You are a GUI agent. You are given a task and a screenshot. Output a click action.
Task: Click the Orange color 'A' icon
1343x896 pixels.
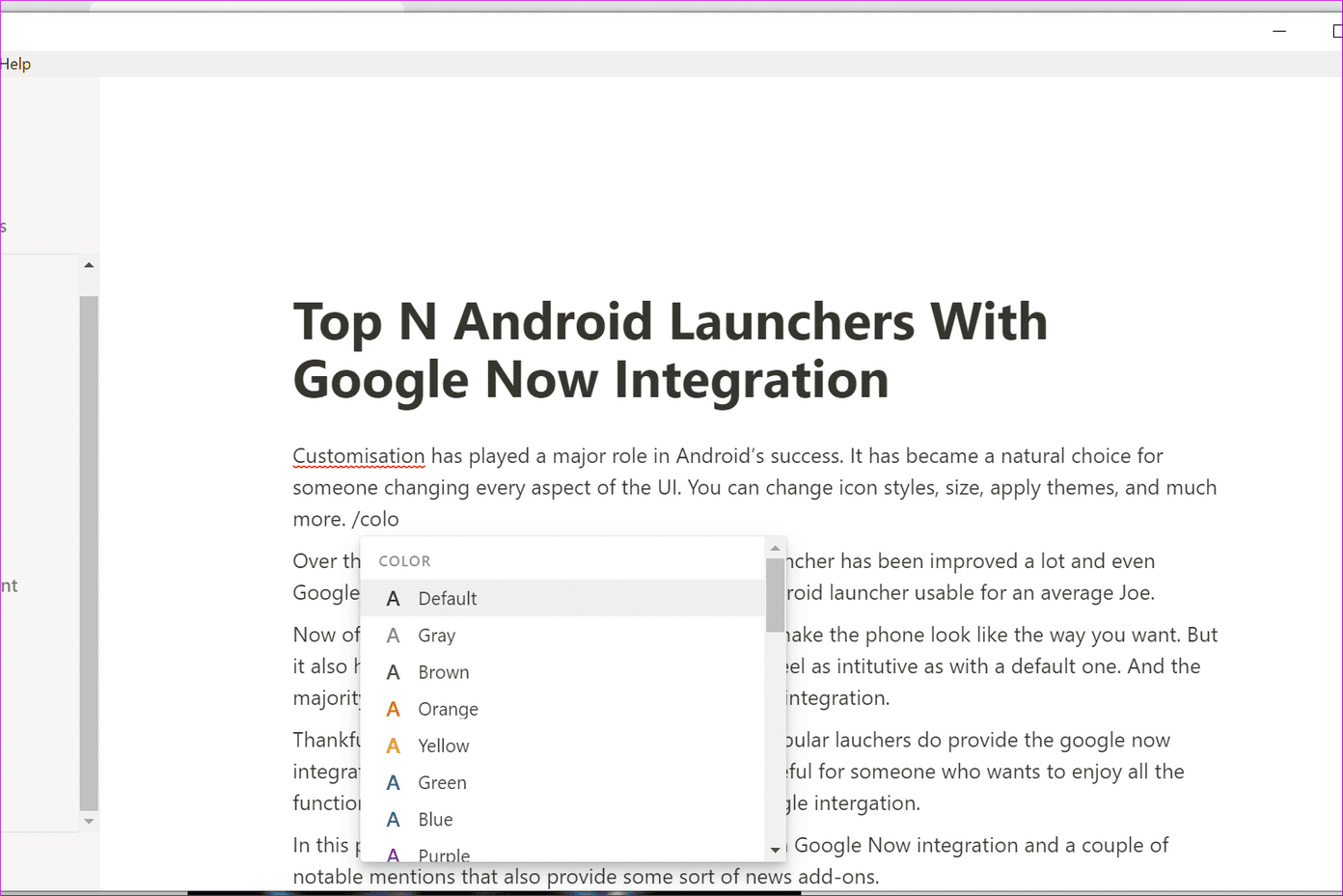click(x=393, y=709)
